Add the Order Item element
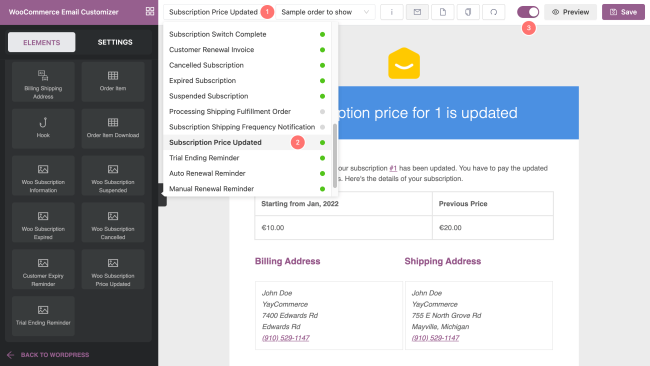The image size is (650, 366). [113, 82]
